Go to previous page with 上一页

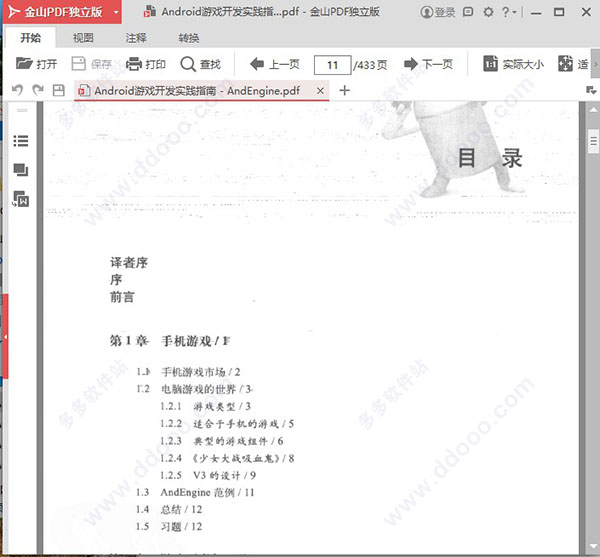pos(274,64)
